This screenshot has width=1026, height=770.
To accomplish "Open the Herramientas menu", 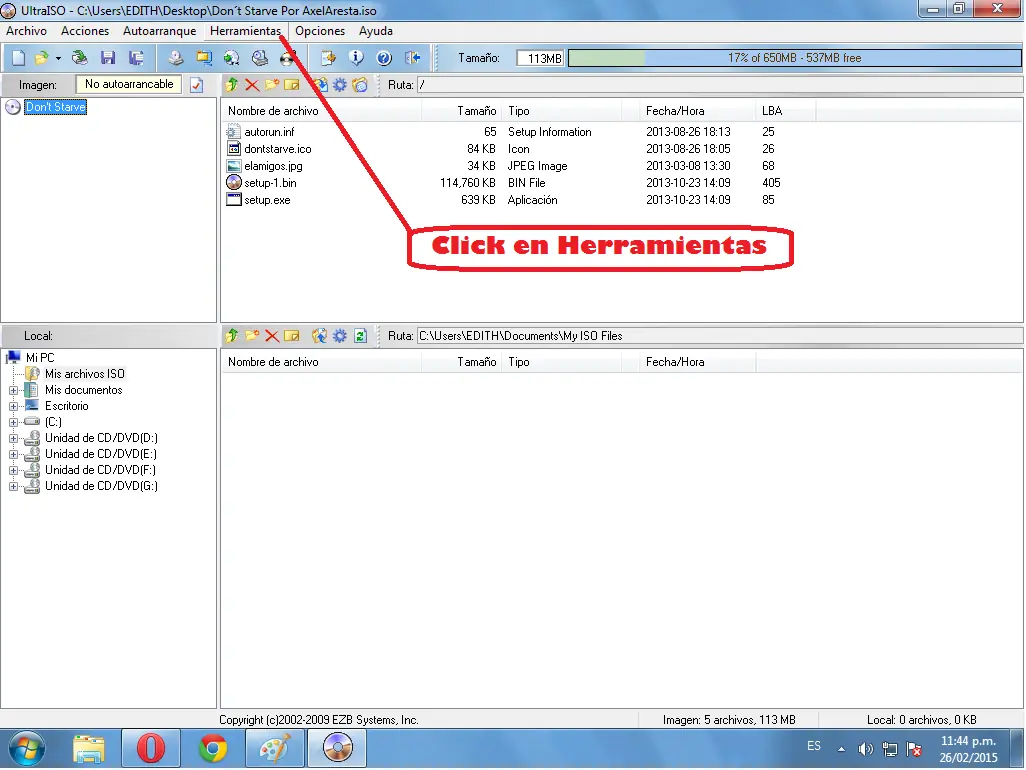I will 245,31.
